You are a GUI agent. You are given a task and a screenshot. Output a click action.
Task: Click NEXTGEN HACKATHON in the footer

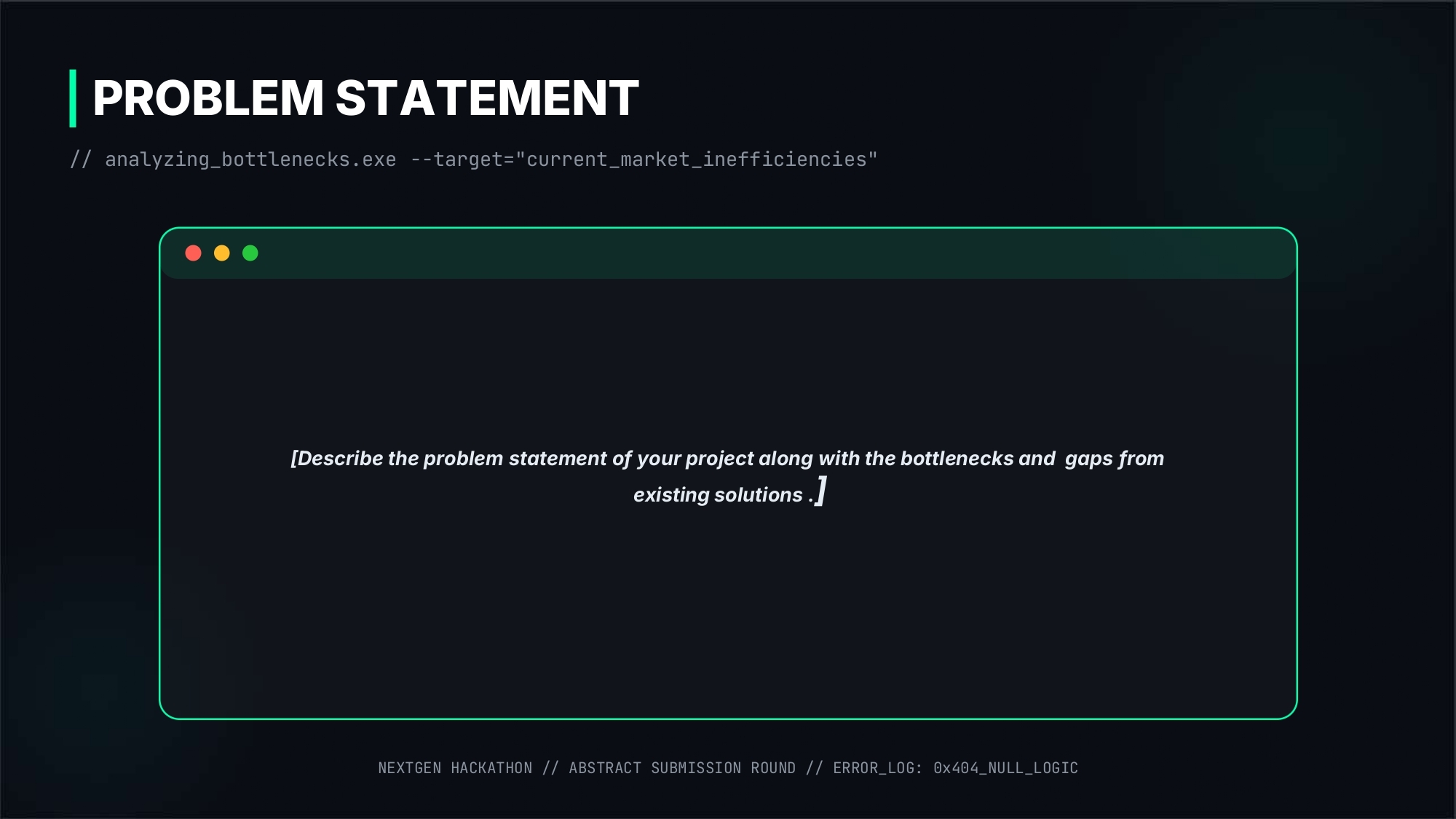tap(455, 768)
